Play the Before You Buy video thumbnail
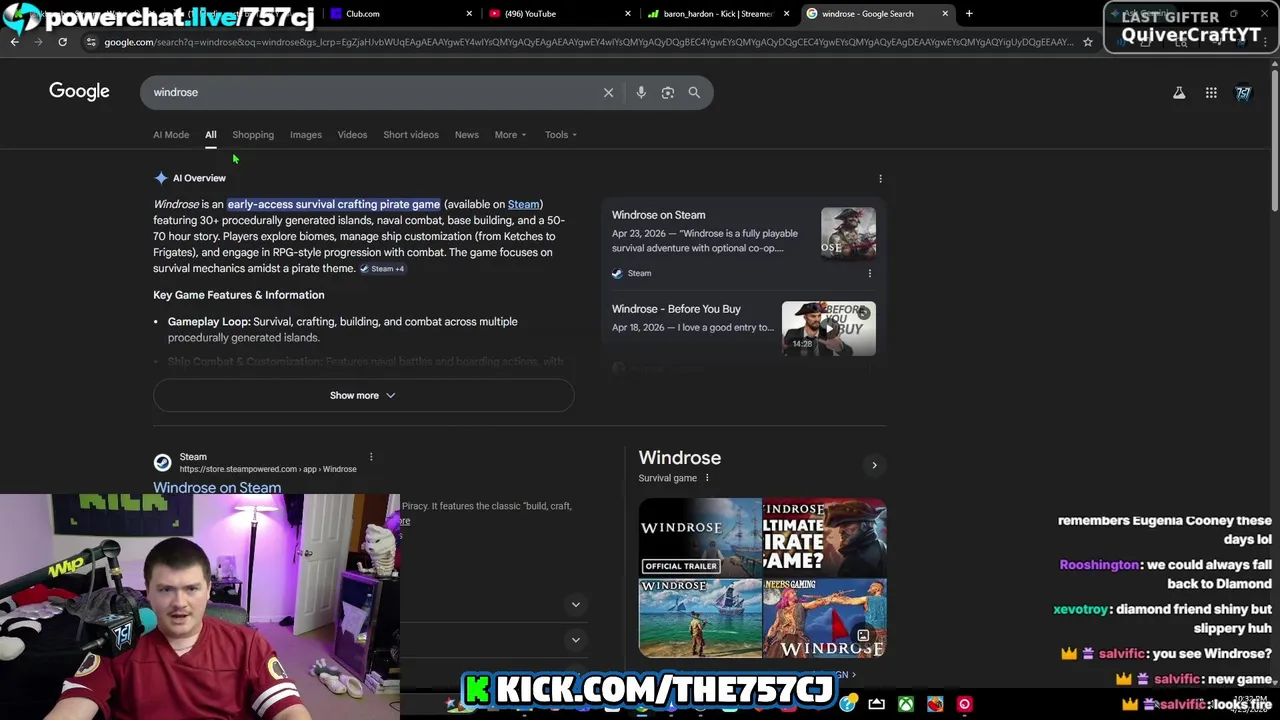Screen dimensions: 1280x720 [828, 328]
